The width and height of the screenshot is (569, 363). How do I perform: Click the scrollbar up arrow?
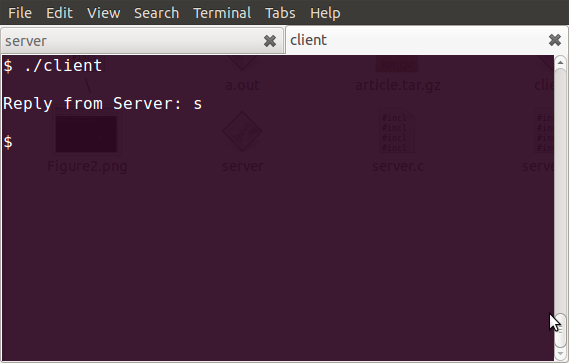[x=560, y=62]
